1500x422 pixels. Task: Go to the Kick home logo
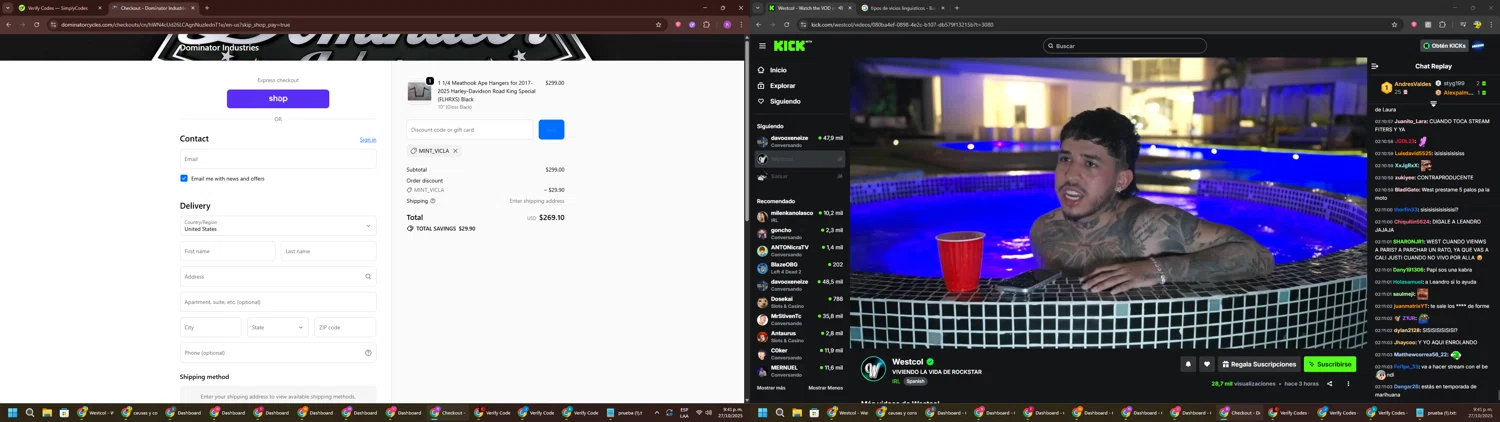tap(792, 45)
